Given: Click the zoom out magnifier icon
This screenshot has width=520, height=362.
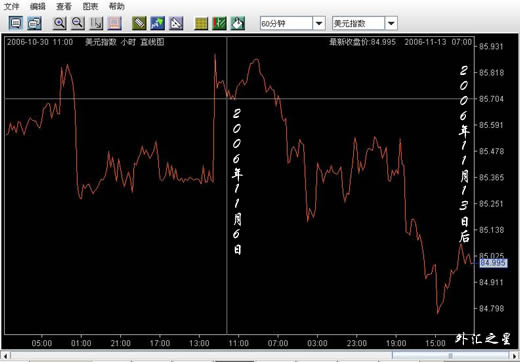Looking at the screenshot, I should point(78,23).
